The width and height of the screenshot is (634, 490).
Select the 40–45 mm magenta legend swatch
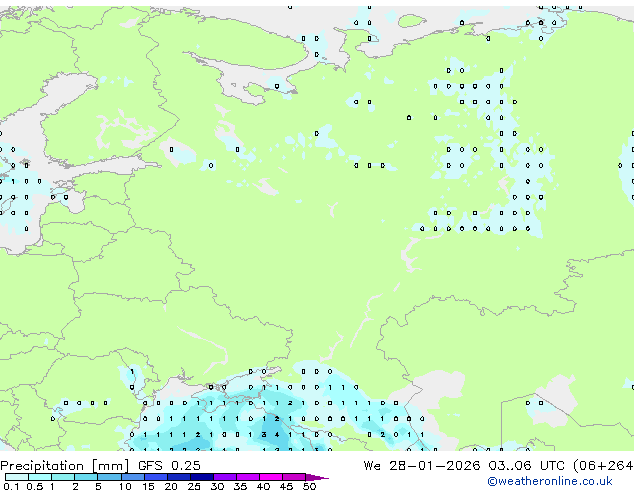click(271, 477)
